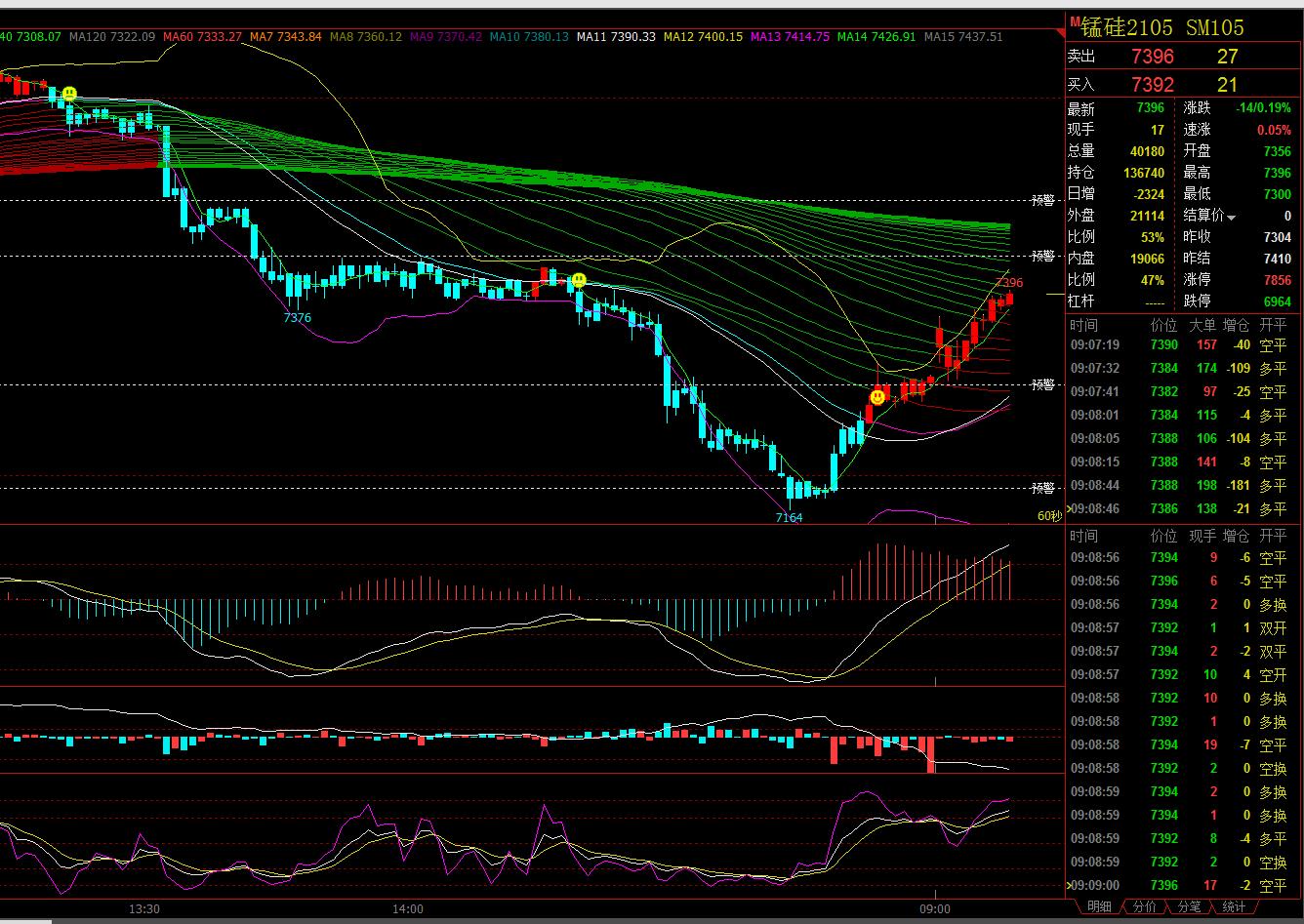Viewport: 1304px width, 924px height.
Task: Click the red M badge before 锰硅2105
Action: 1075,21
